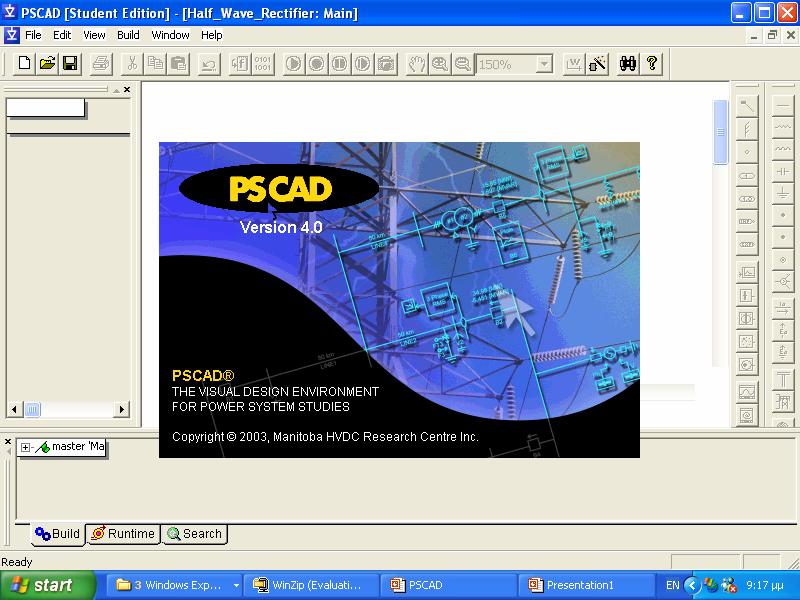Open the Build menu
This screenshot has width=800, height=600.
(x=128, y=35)
